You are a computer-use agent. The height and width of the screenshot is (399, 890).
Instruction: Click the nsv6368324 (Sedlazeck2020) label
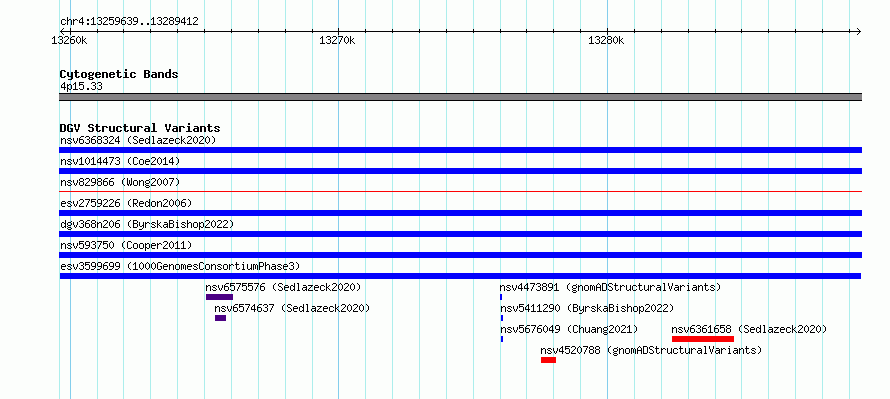[x=138, y=140]
